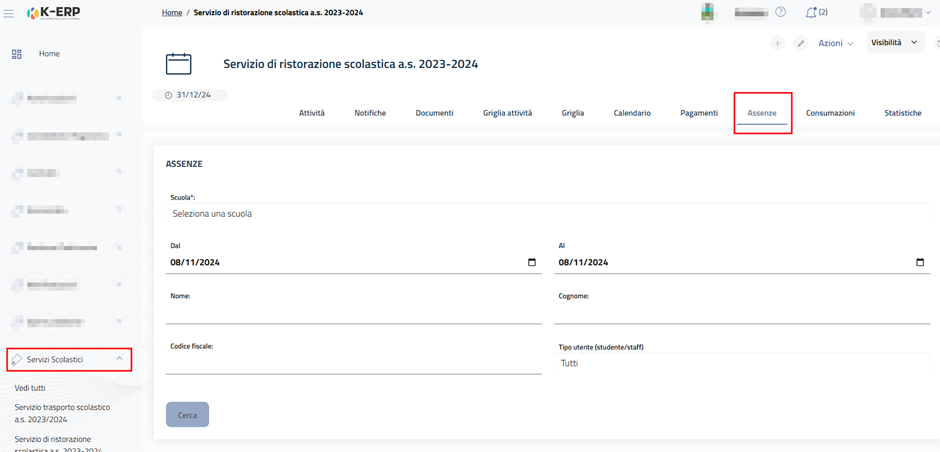Open the notifications bell icon

point(811,13)
